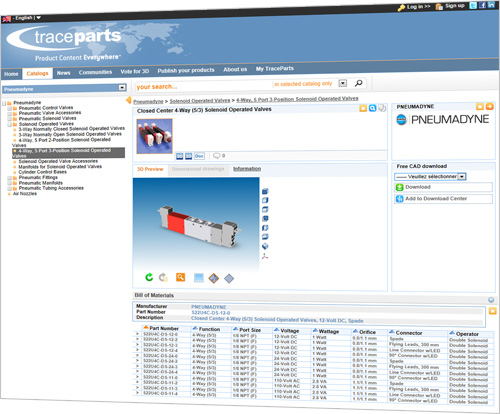
Task: Click the LinkedIn icon in top bar
Action: 491,5
